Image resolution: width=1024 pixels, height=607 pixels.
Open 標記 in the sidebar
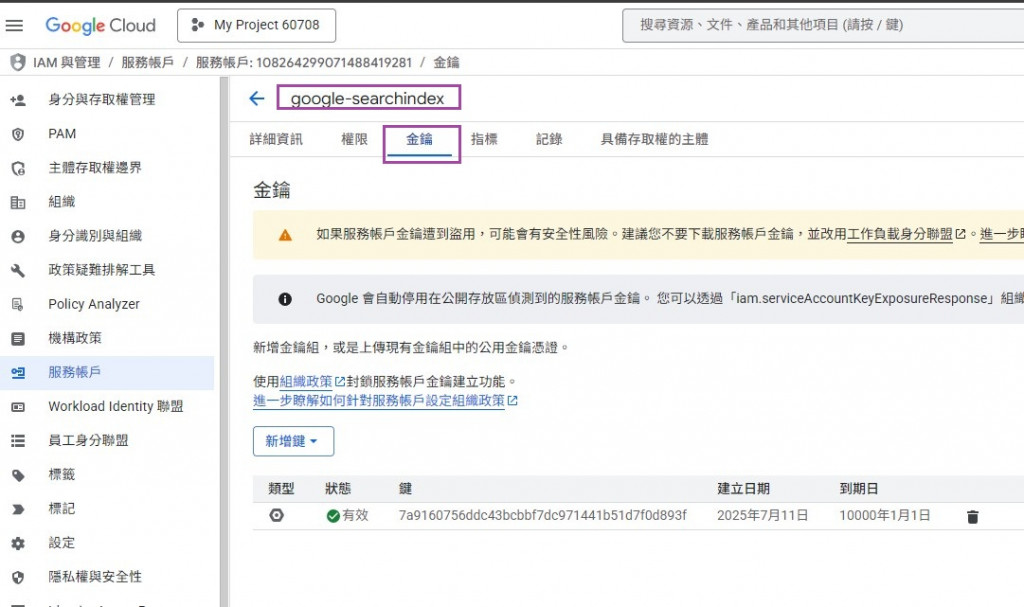(x=61, y=508)
